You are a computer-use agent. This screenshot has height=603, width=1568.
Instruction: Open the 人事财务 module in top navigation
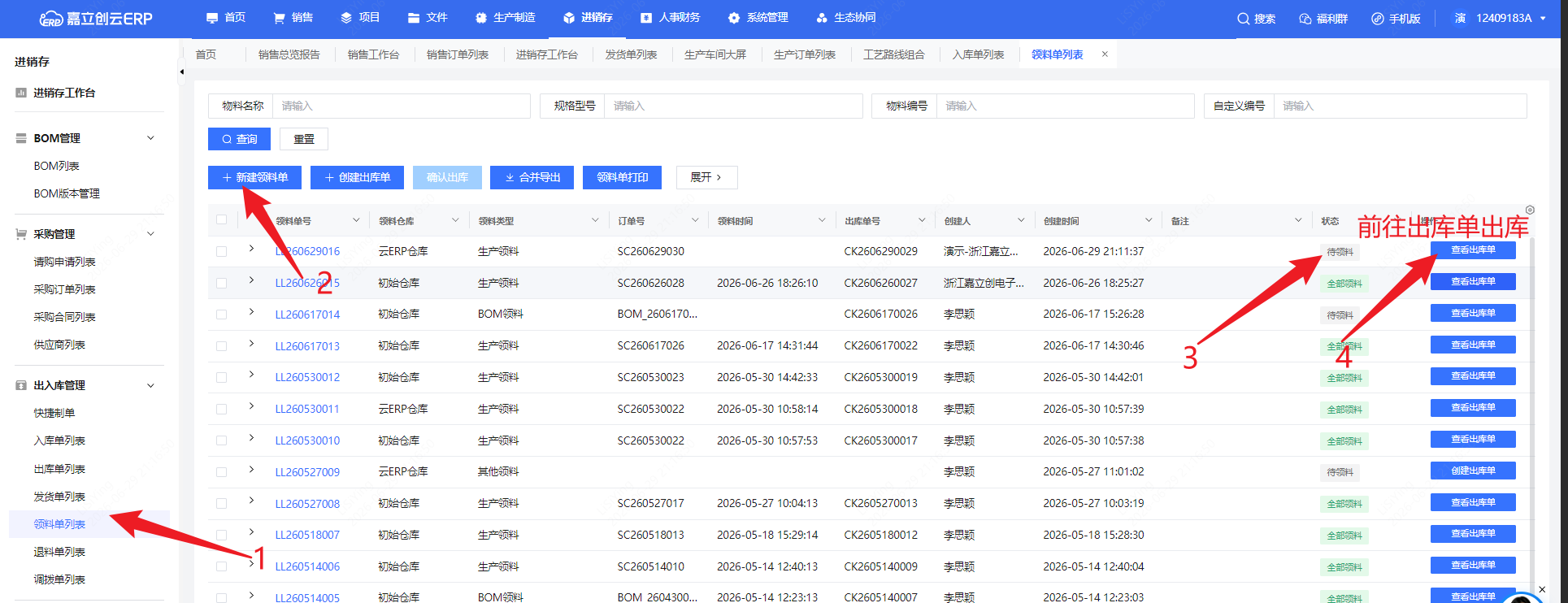(x=671, y=17)
